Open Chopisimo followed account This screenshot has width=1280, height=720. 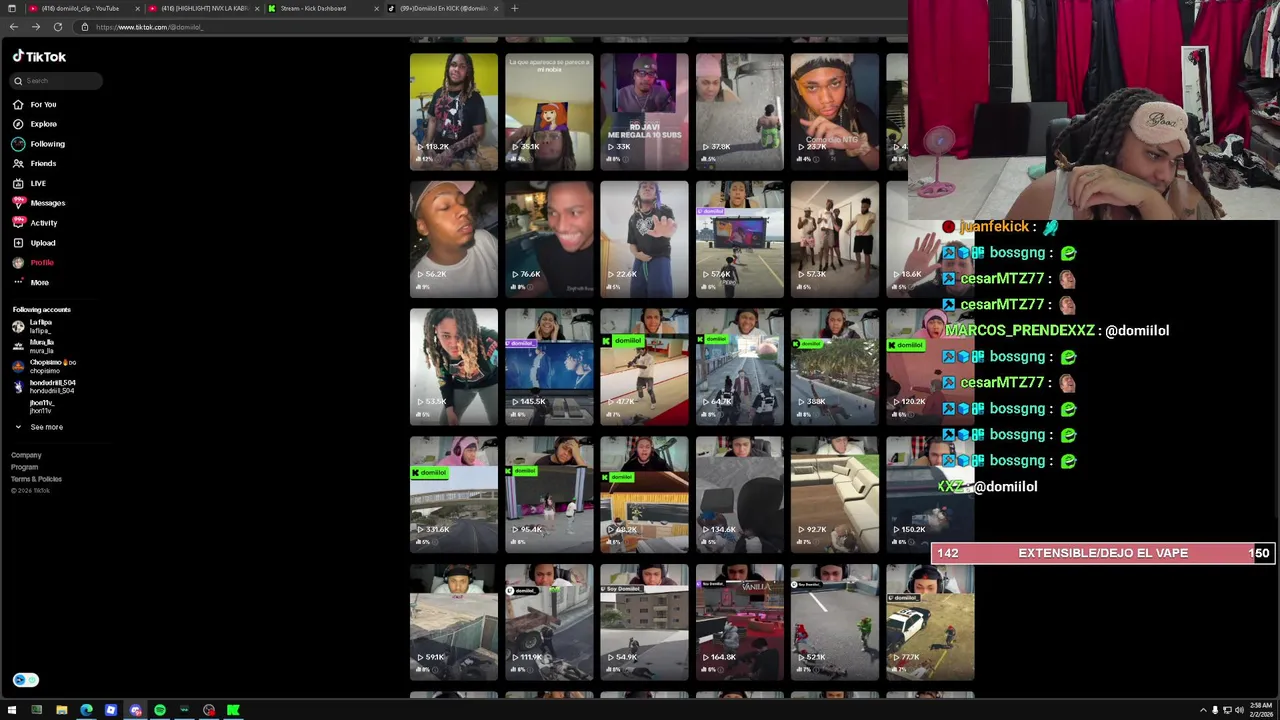click(x=44, y=366)
